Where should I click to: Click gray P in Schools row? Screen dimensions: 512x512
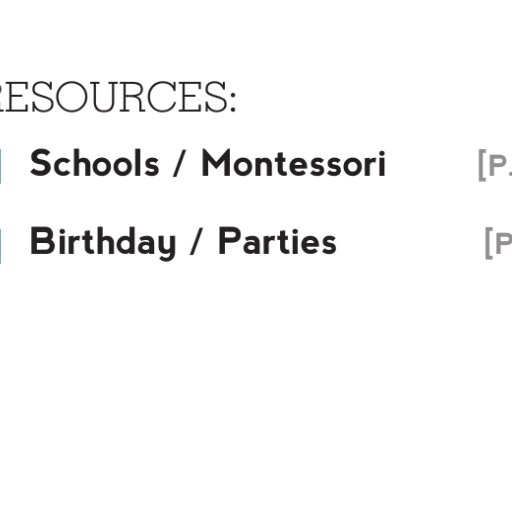[498, 166]
